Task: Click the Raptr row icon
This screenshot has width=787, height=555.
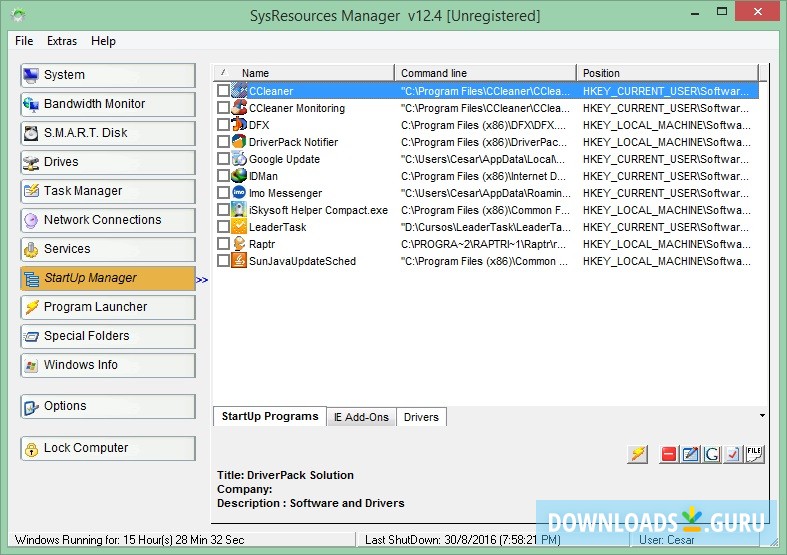Action: [239, 244]
